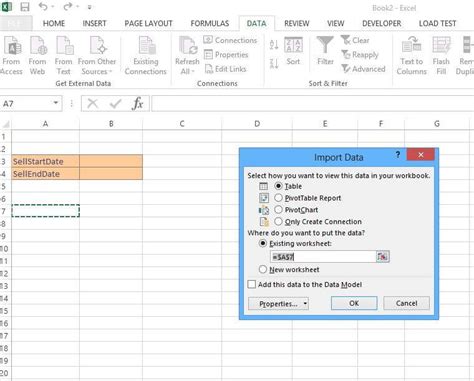Open the From Other Sources dropdown
Screen dimensions: 474x381
pos(97,56)
